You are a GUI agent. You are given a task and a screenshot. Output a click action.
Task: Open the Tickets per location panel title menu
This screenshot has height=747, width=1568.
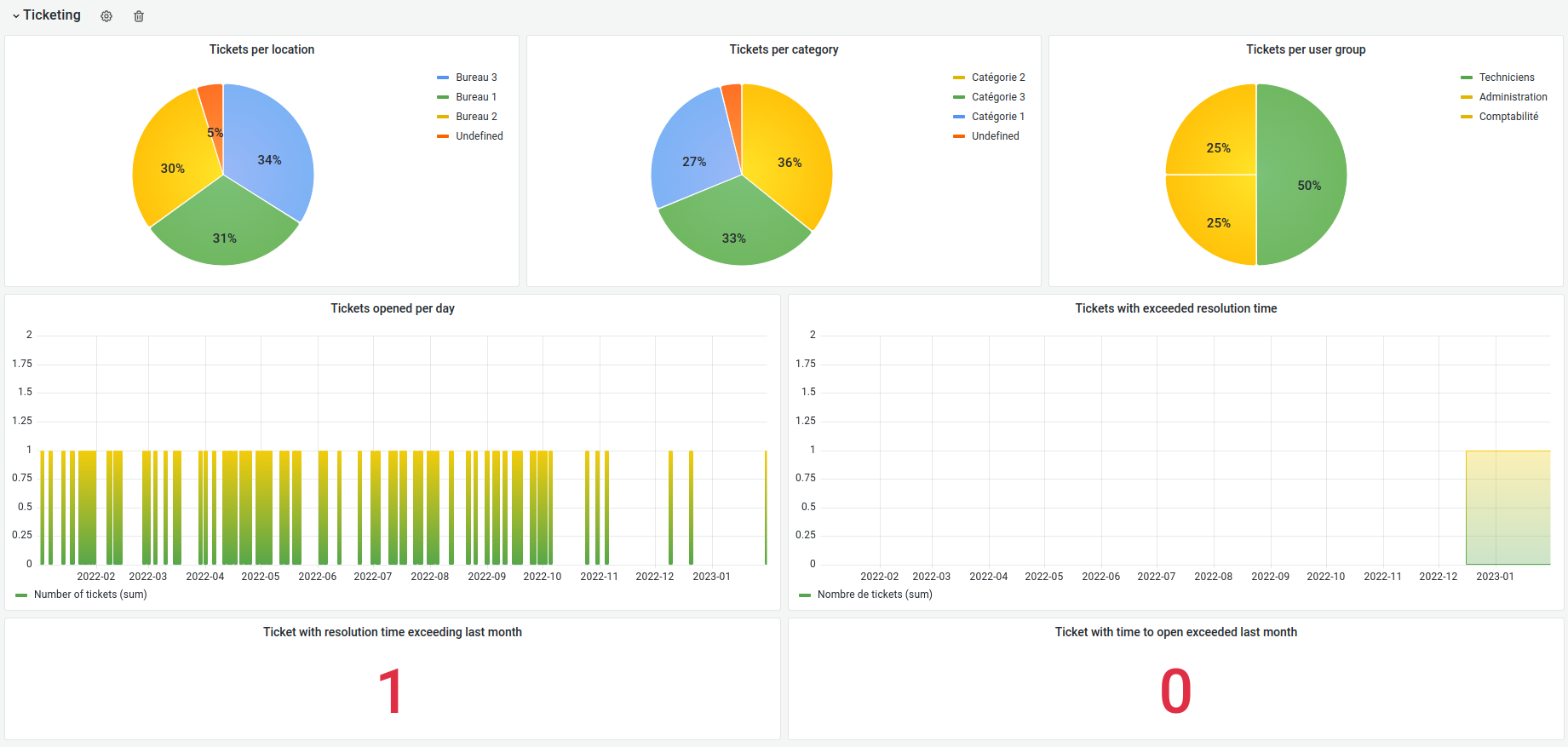[x=261, y=49]
